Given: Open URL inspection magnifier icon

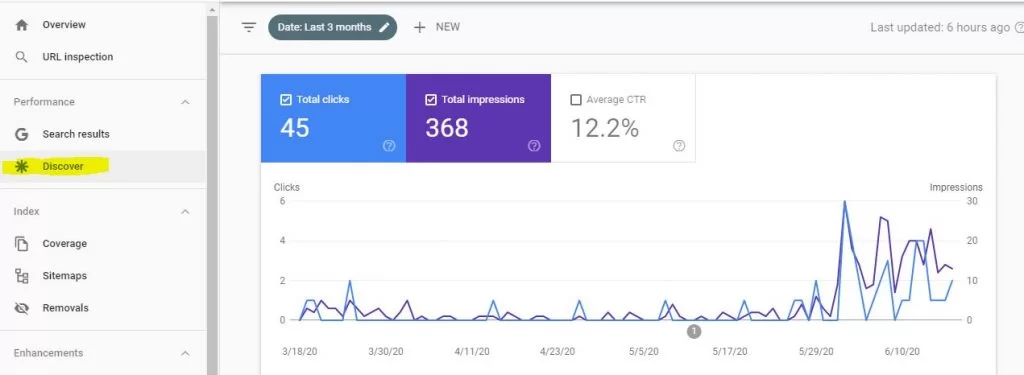Looking at the screenshot, I should point(22,57).
